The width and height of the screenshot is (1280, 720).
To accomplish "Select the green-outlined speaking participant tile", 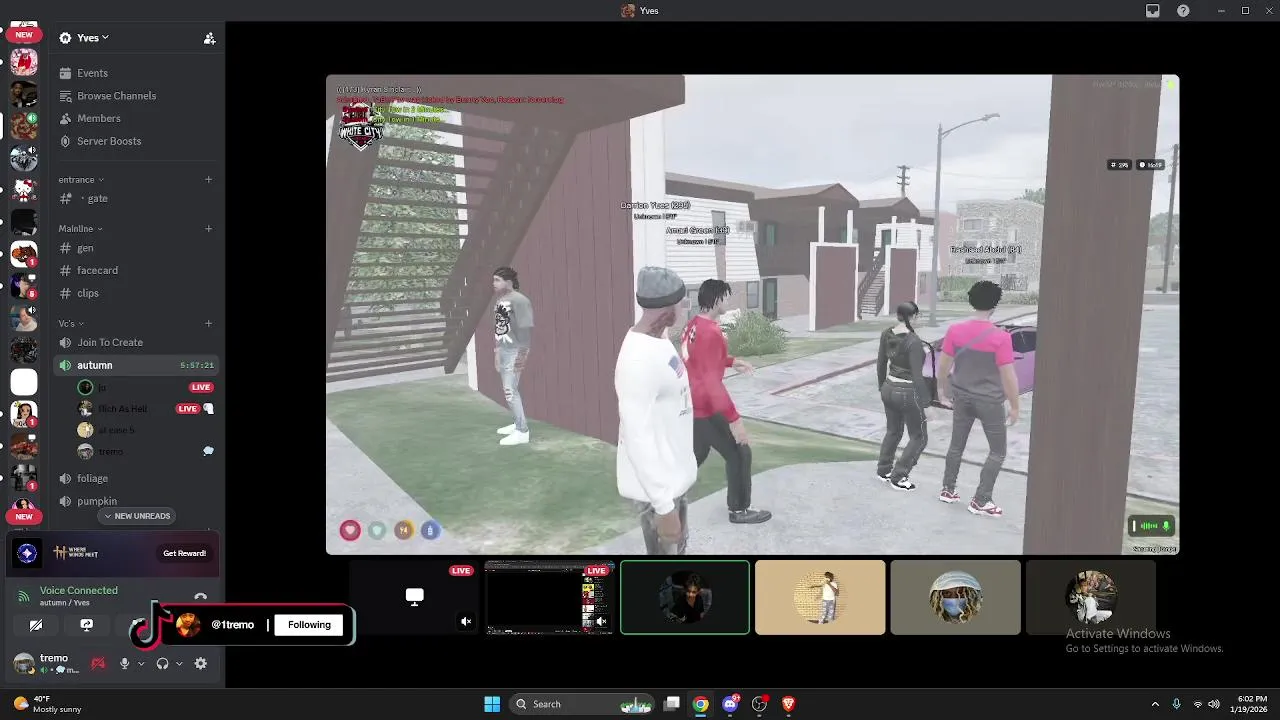I will [685, 598].
